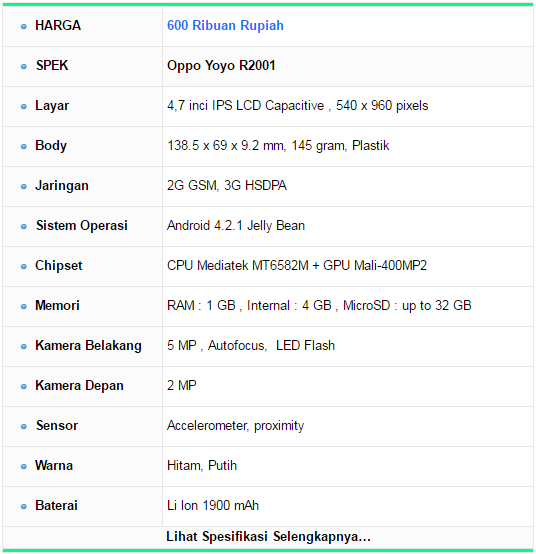Select the Oppo Yoyo R2001 model name
Image resolution: width=536 pixels, height=554 pixels.
pyautogui.click(x=221, y=66)
